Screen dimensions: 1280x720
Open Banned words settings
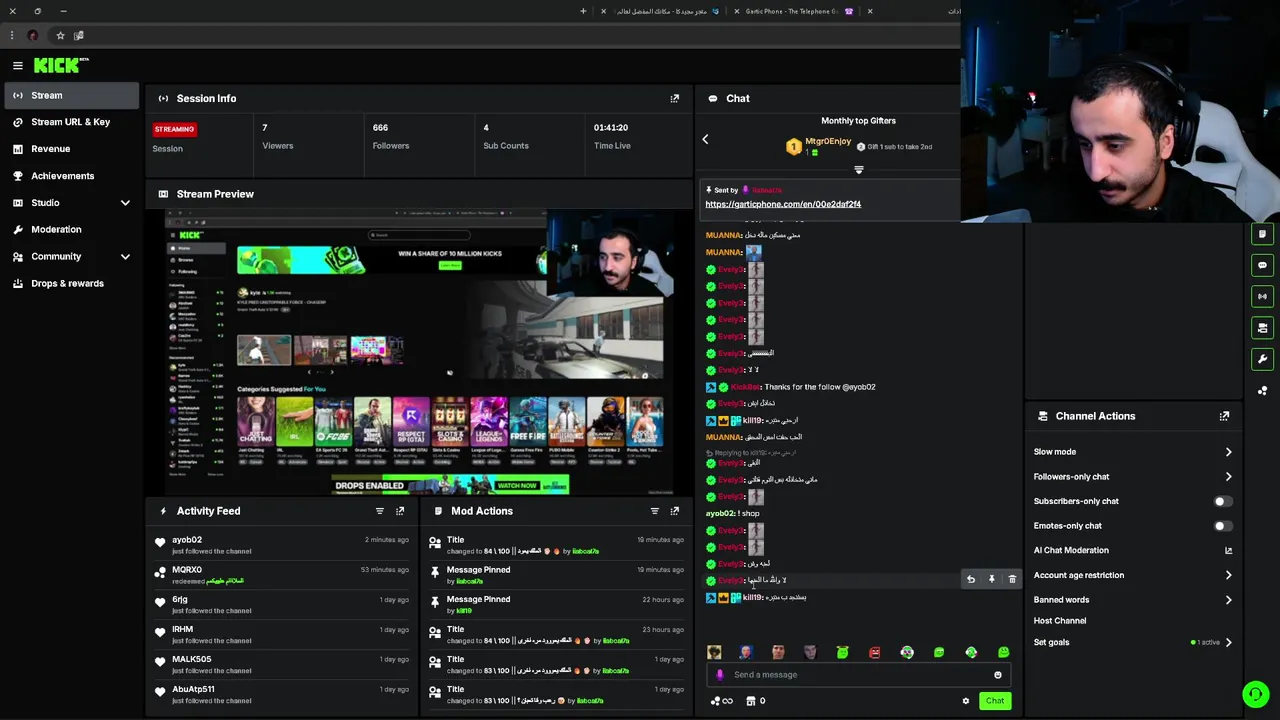coord(1132,600)
